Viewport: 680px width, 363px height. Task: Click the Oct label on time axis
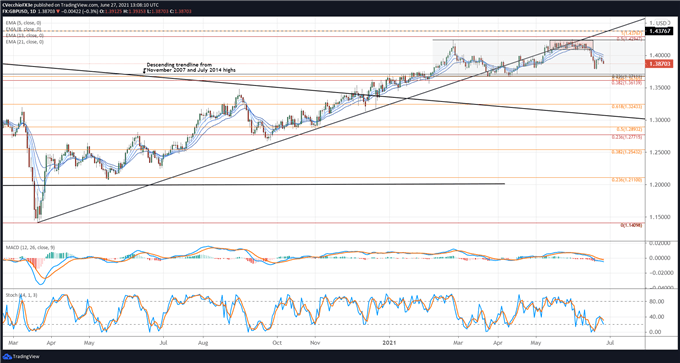(277, 342)
